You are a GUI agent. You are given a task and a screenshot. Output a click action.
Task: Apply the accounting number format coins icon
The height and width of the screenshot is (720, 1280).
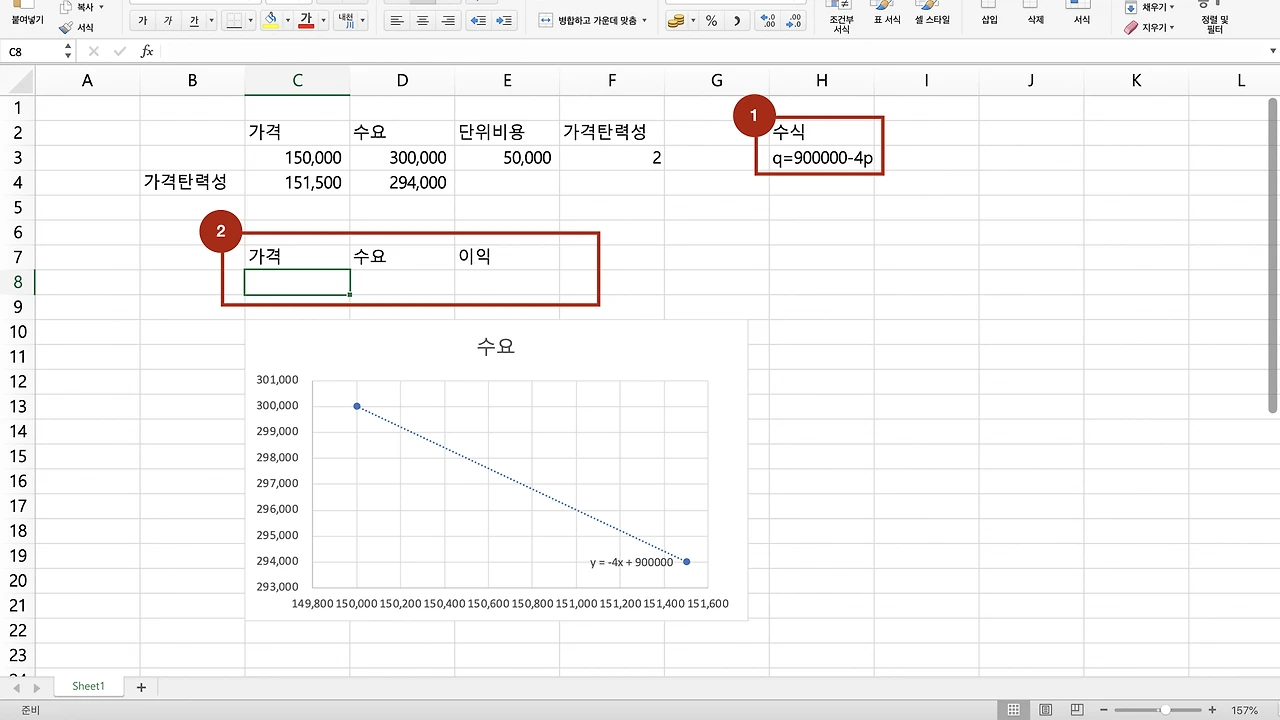(x=676, y=21)
